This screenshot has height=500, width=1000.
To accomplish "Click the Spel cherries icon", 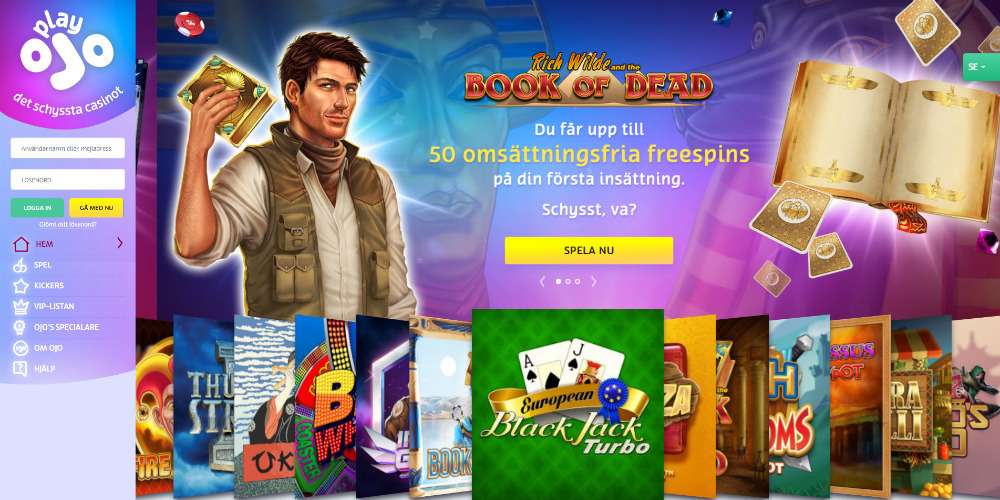I will pos(21,265).
